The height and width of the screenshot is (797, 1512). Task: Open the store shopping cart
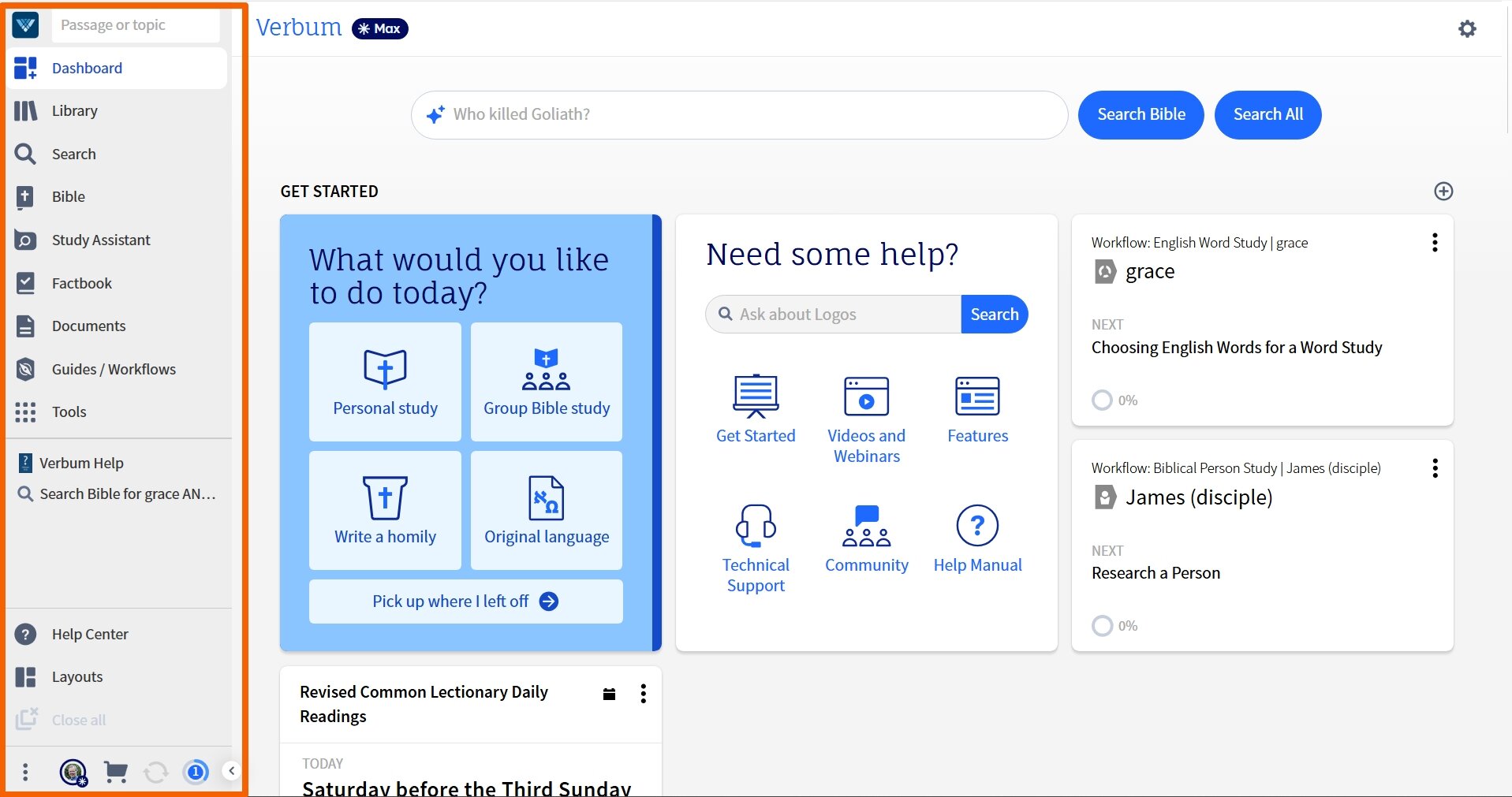pyautogui.click(x=116, y=772)
